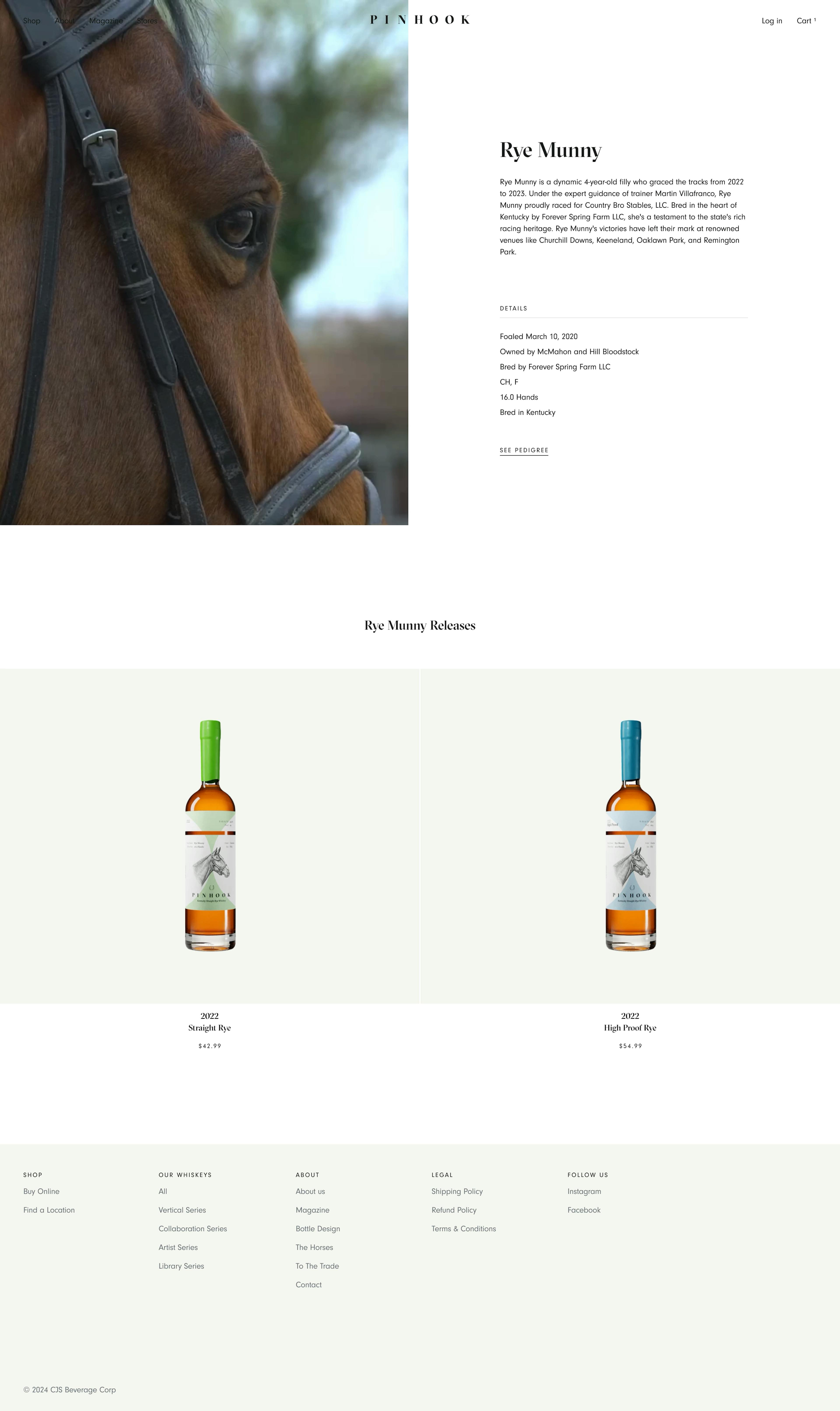Open the Instagram link under Follow Us
This screenshot has width=840, height=1411.
tap(584, 1191)
